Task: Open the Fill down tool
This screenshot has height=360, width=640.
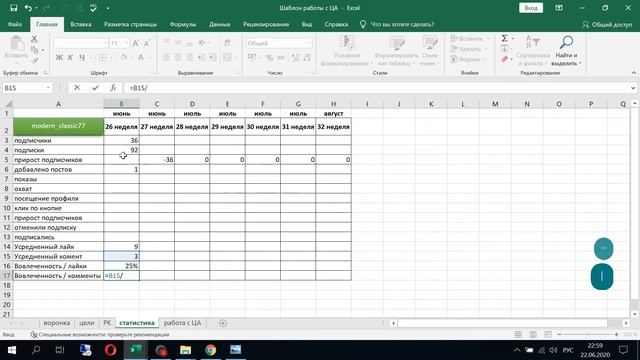Action: 504,49
